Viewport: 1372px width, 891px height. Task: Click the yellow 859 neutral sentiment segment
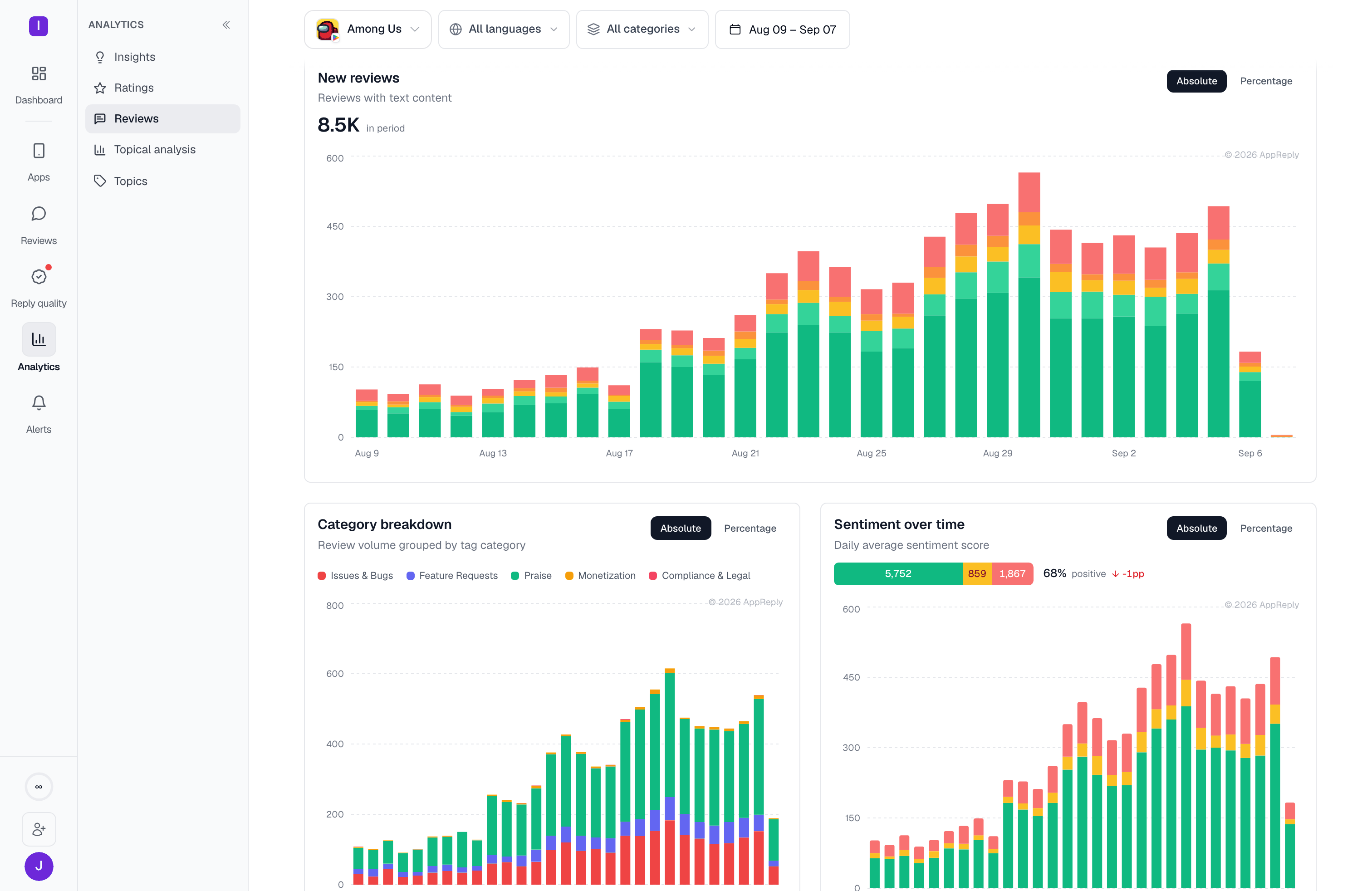pyautogui.click(x=976, y=574)
